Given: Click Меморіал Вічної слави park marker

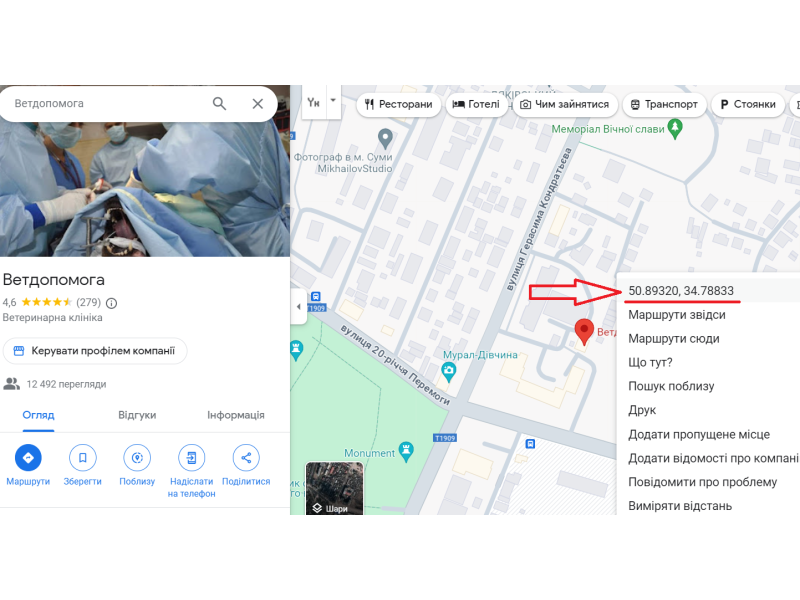Looking at the screenshot, I should pyautogui.click(x=675, y=129).
